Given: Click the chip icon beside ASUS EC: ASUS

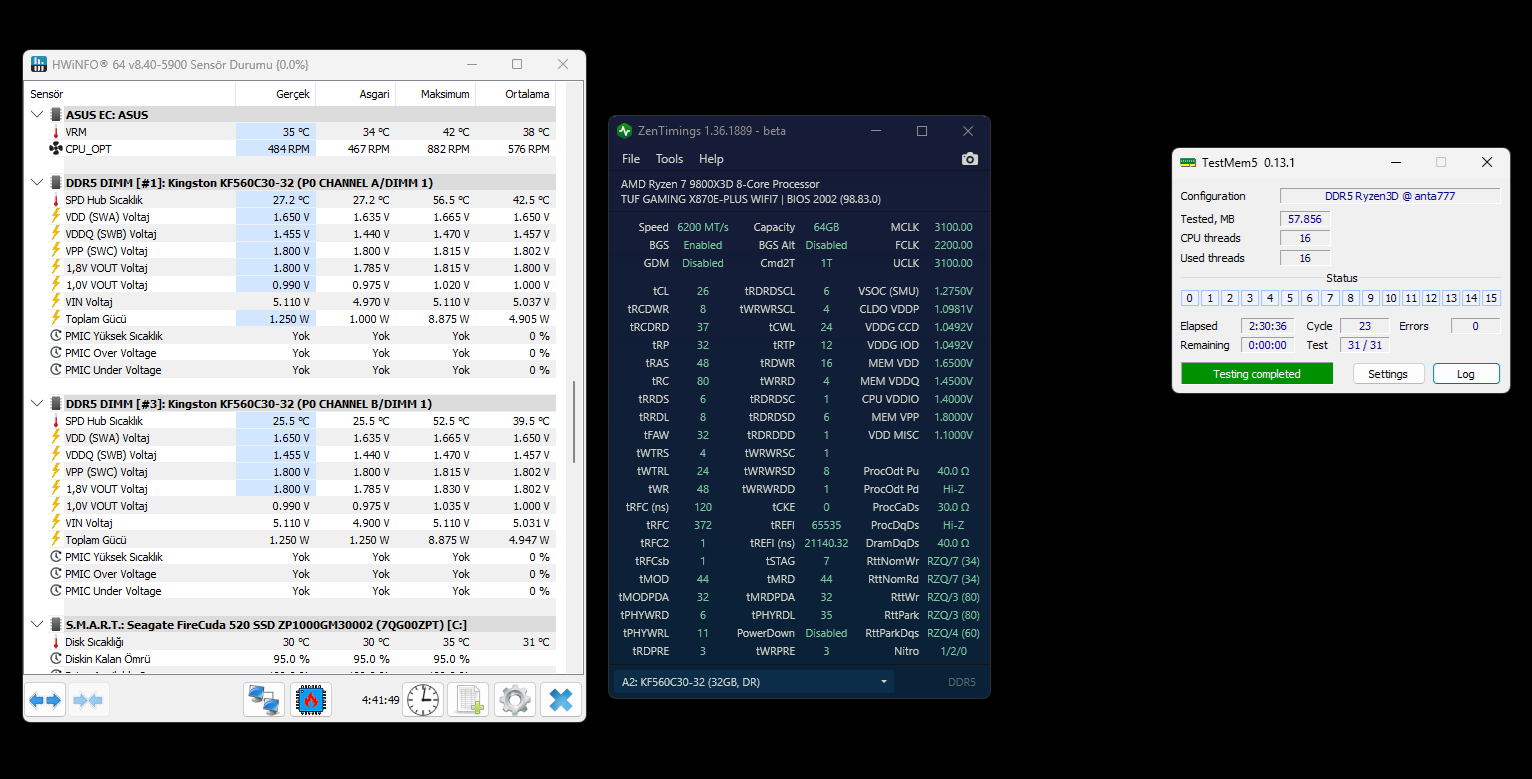Looking at the screenshot, I should (x=56, y=115).
